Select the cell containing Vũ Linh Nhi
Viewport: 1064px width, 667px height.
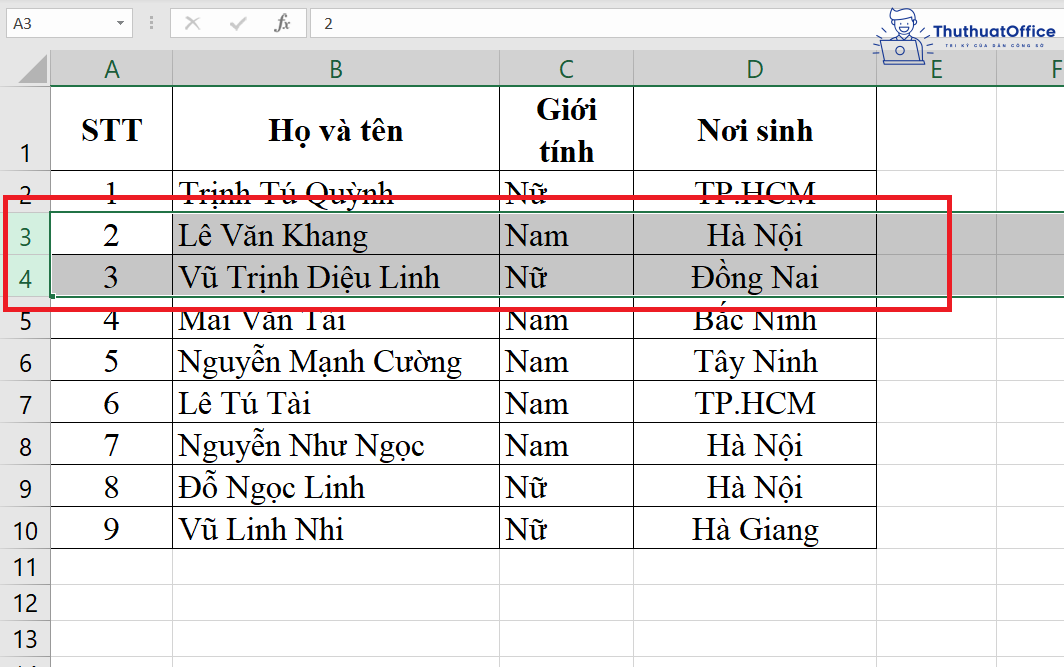(336, 527)
